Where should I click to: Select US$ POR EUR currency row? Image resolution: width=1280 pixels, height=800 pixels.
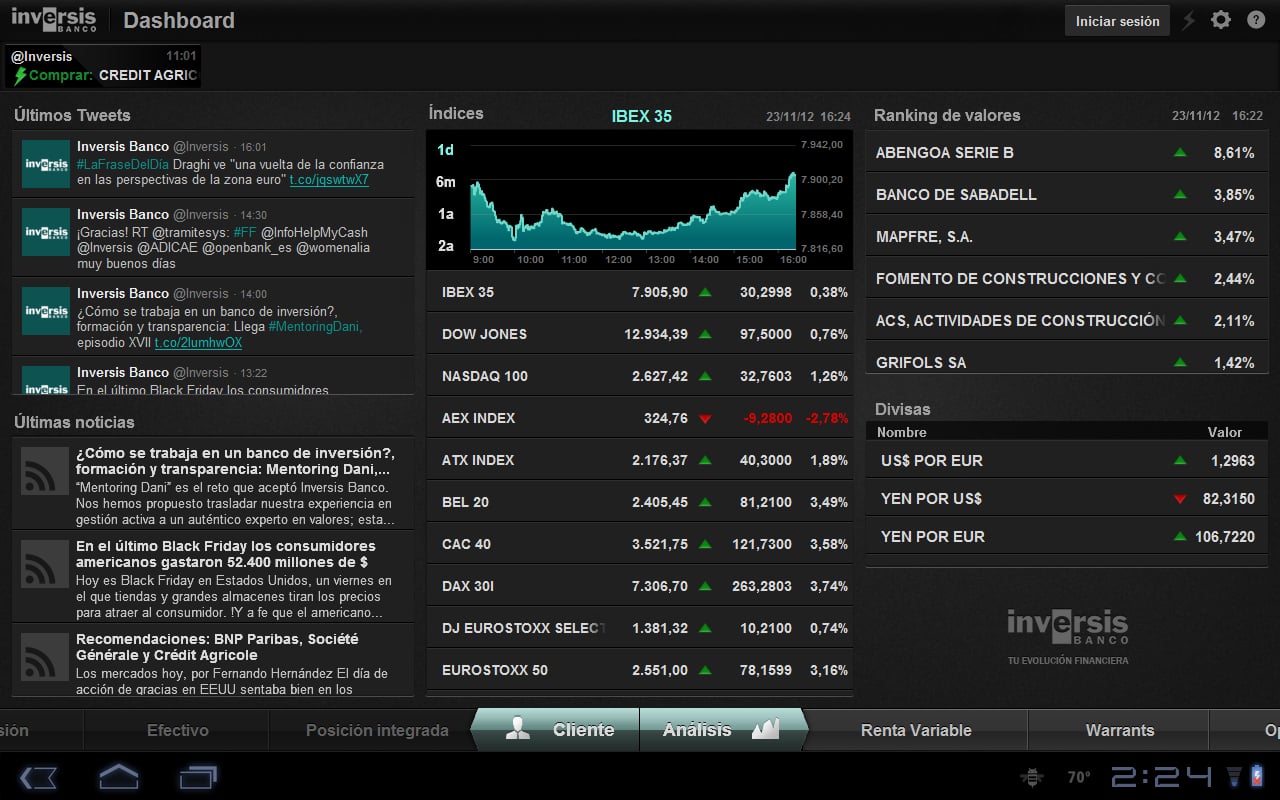pos(1067,460)
